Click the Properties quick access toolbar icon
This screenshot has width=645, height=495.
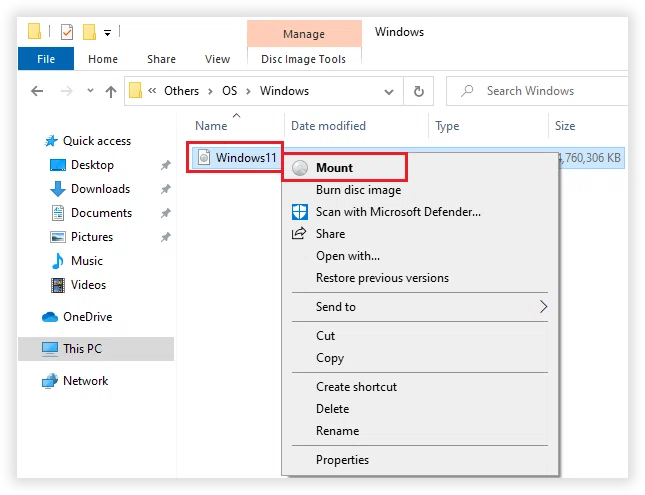click(x=67, y=32)
